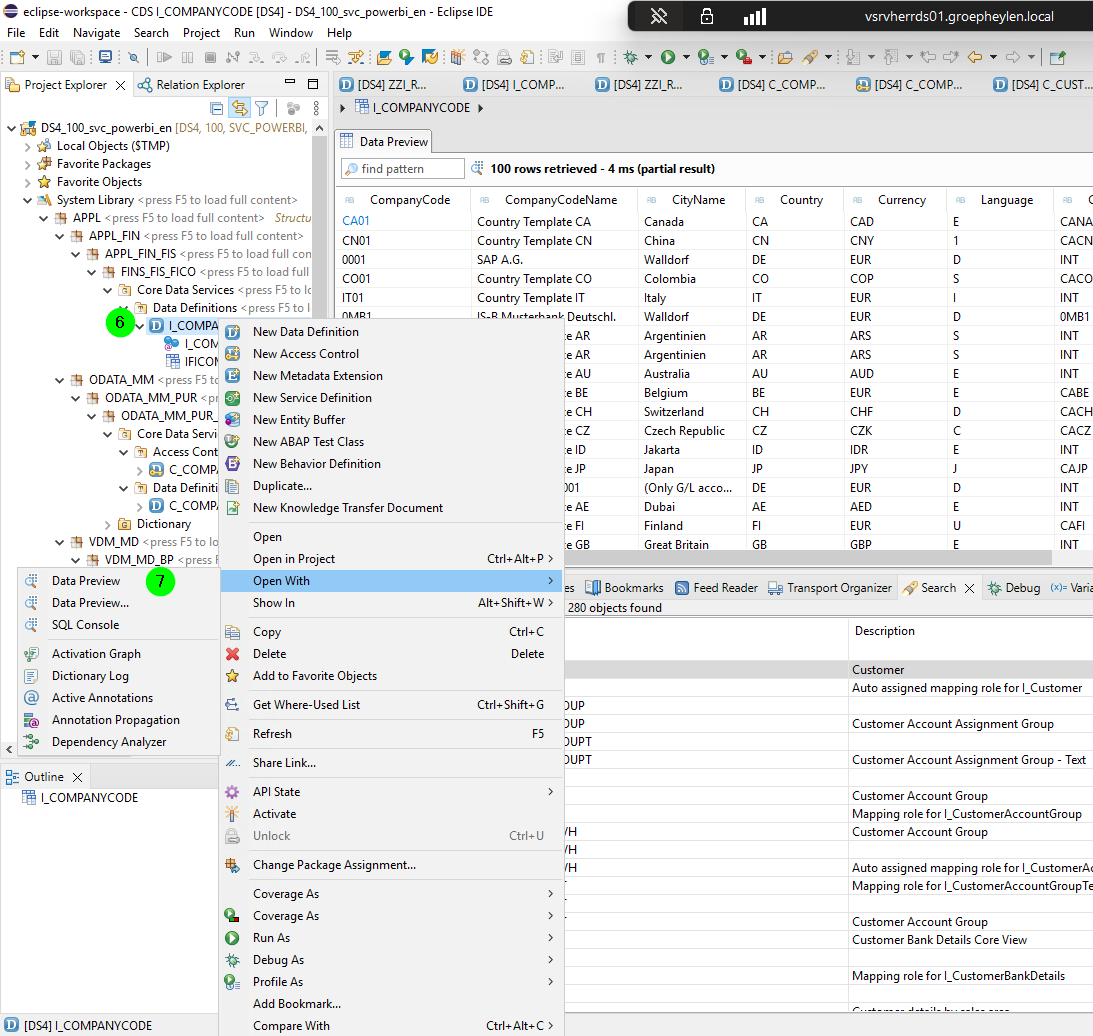Click the External Tools run icon with red toolbox
1093x1036 pixels.
[743, 57]
